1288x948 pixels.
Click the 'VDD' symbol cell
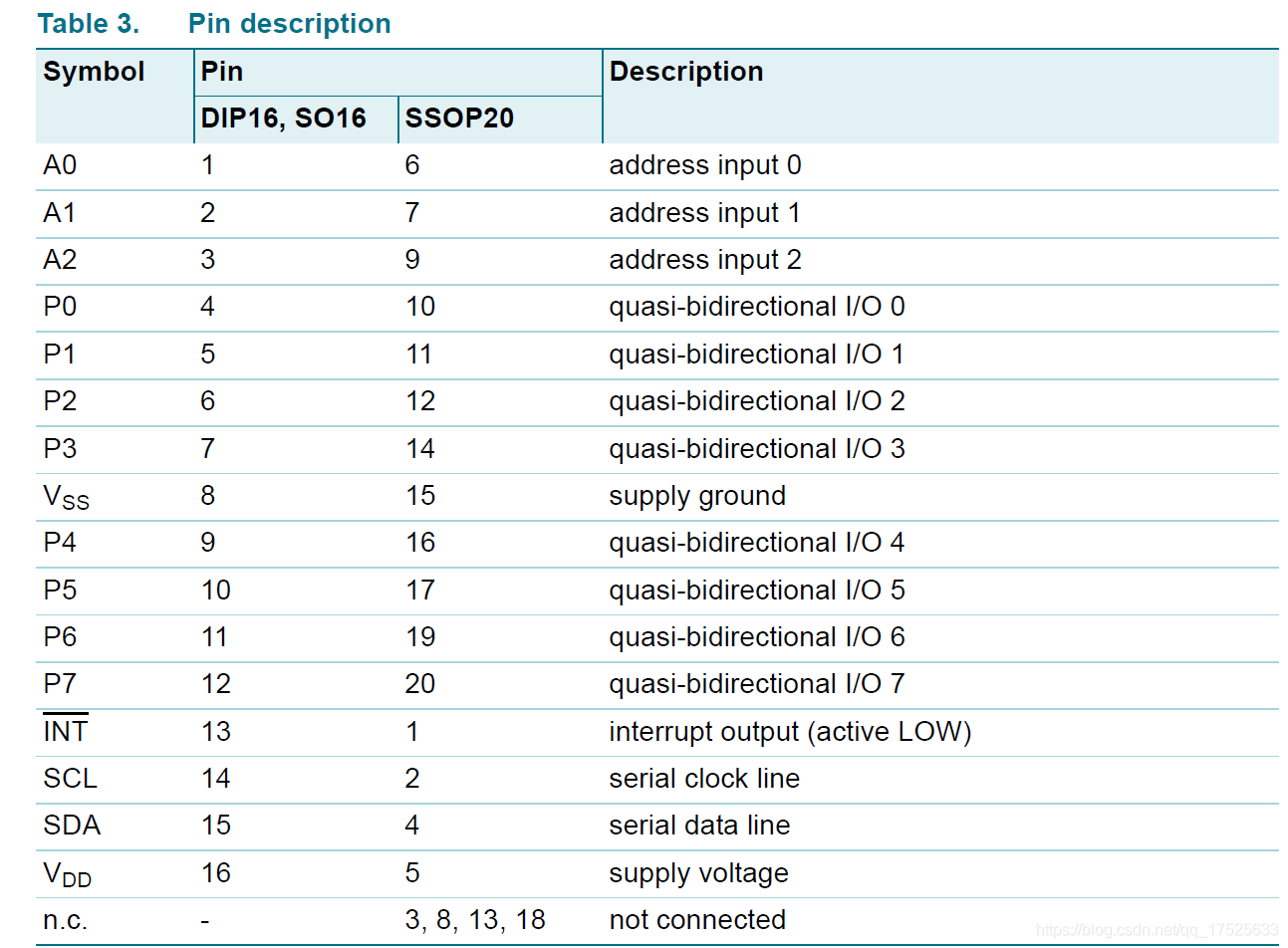click(68, 874)
